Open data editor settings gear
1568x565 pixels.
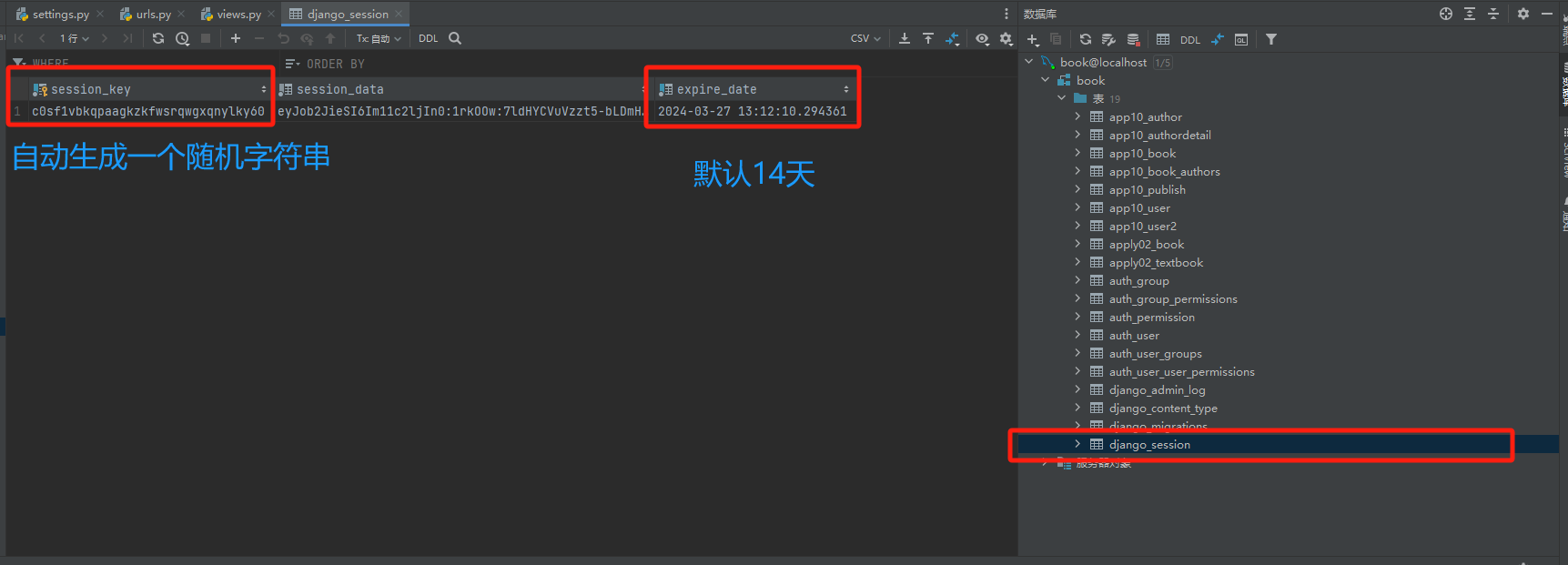click(x=1006, y=38)
